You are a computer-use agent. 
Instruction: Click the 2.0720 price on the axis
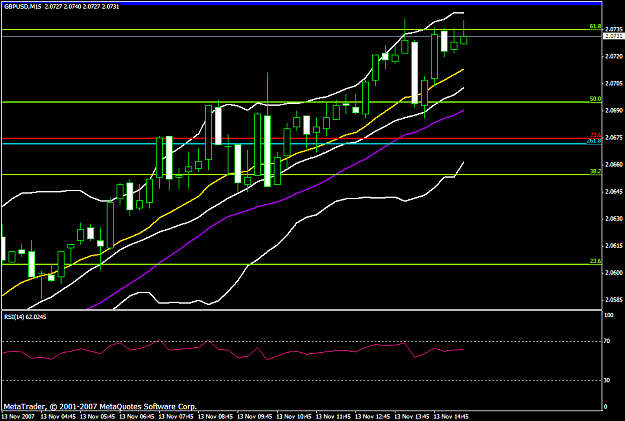click(x=614, y=57)
